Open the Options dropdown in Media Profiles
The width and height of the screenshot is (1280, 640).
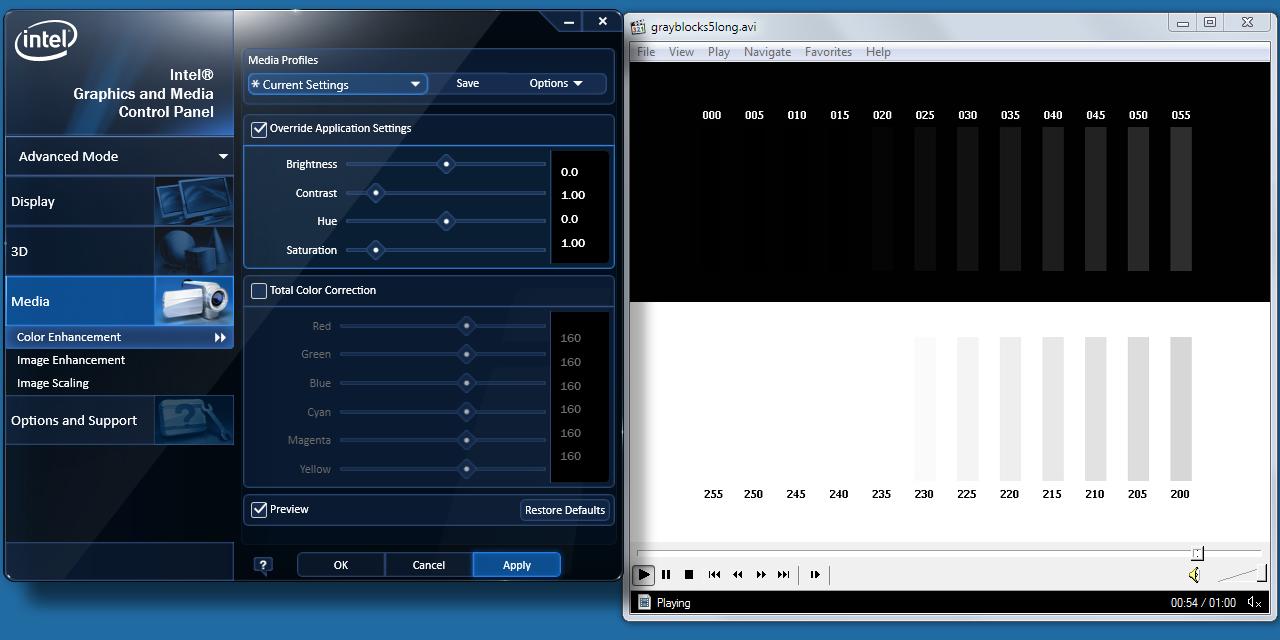[556, 83]
